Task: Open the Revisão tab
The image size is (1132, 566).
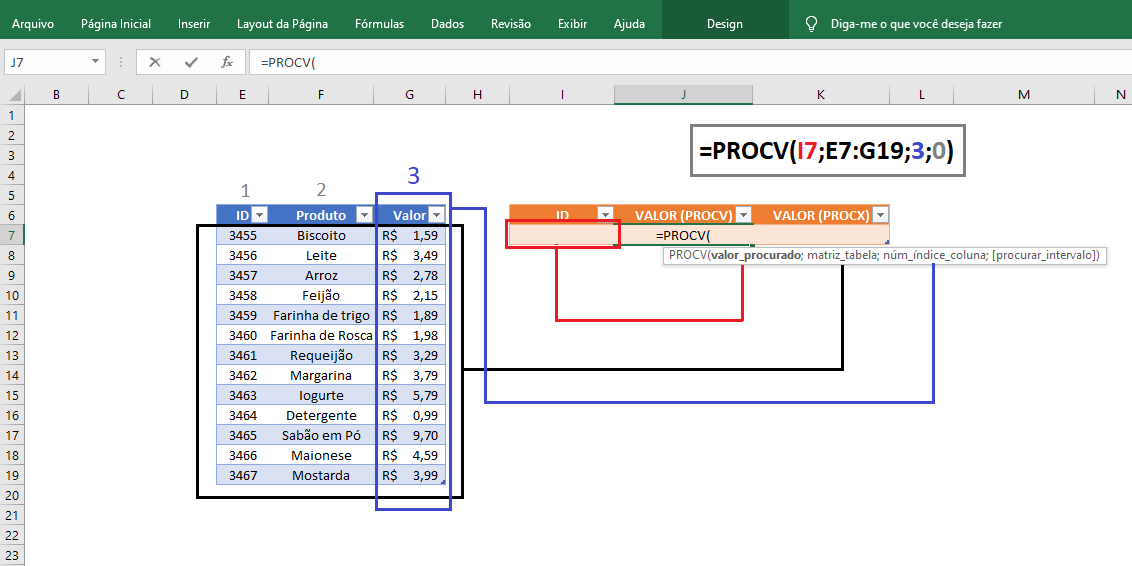Action: tap(511, 24)
